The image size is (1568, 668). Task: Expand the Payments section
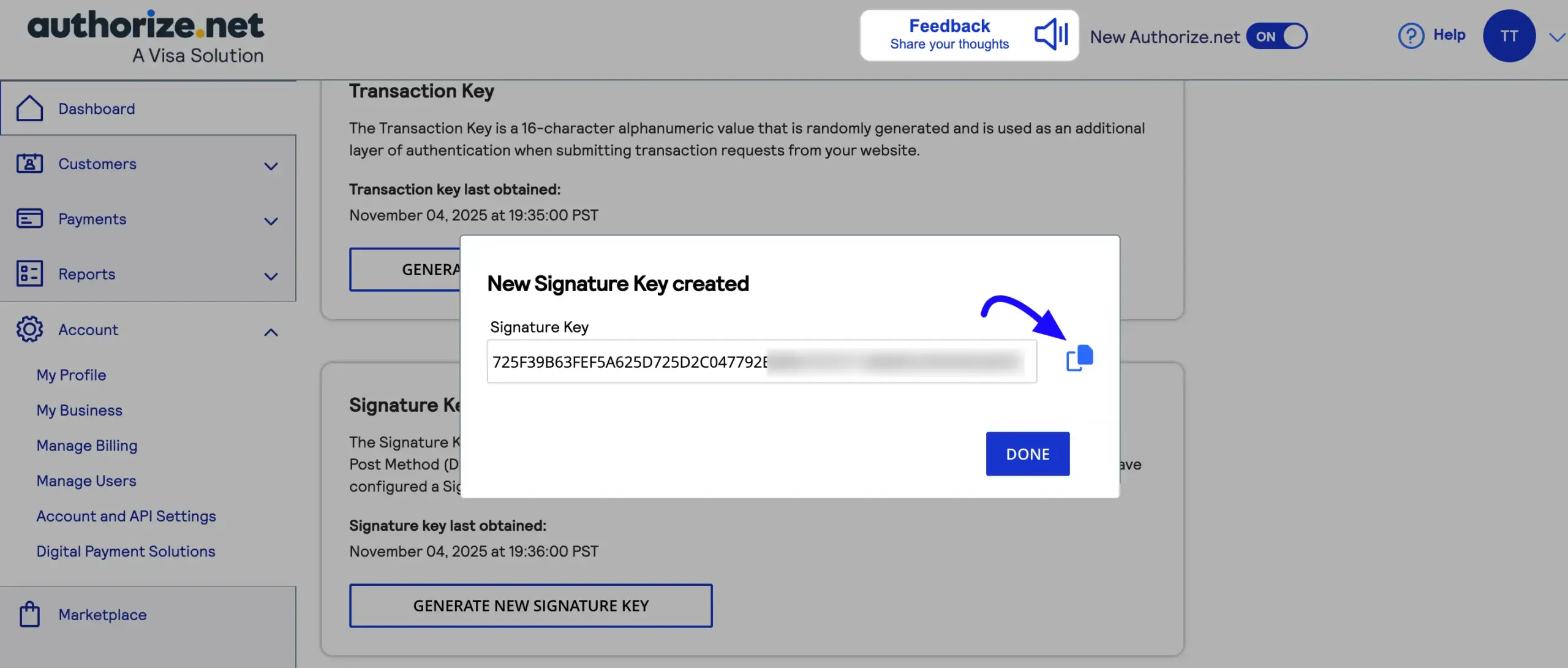(x=270, y=221)
